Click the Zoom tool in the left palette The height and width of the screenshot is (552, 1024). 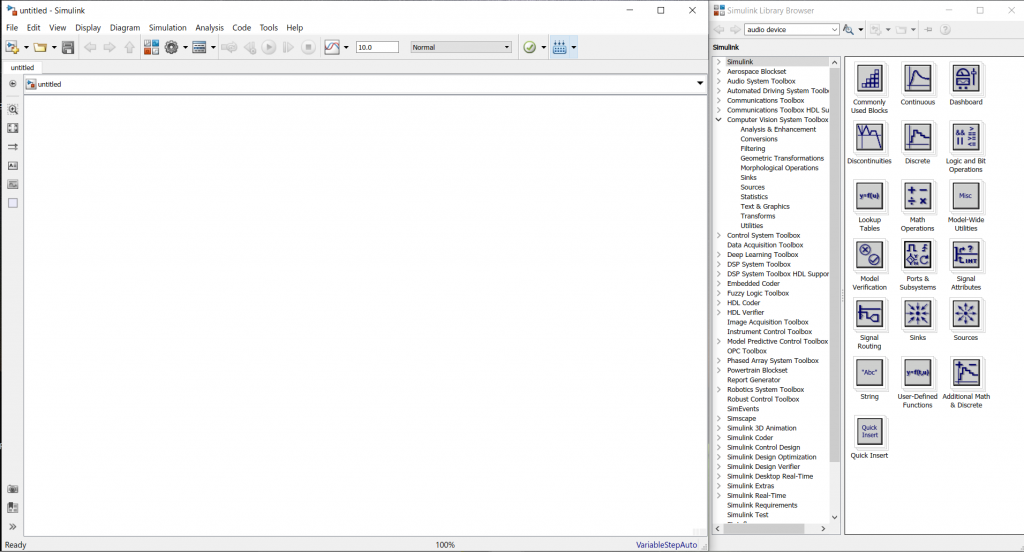[x=12, y=110]
